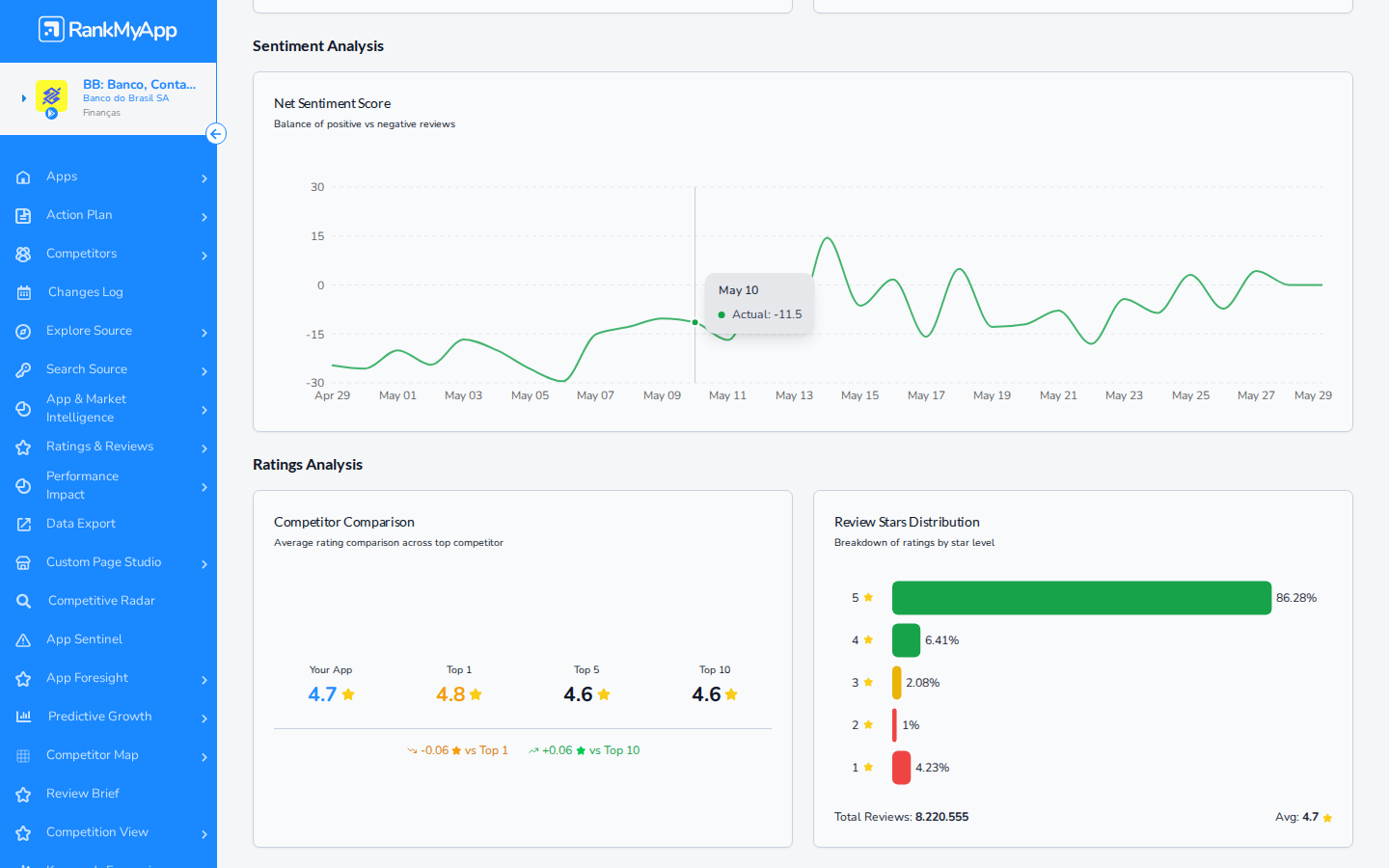
Task: Open Competition View from the sidebar
Action: 97,832
